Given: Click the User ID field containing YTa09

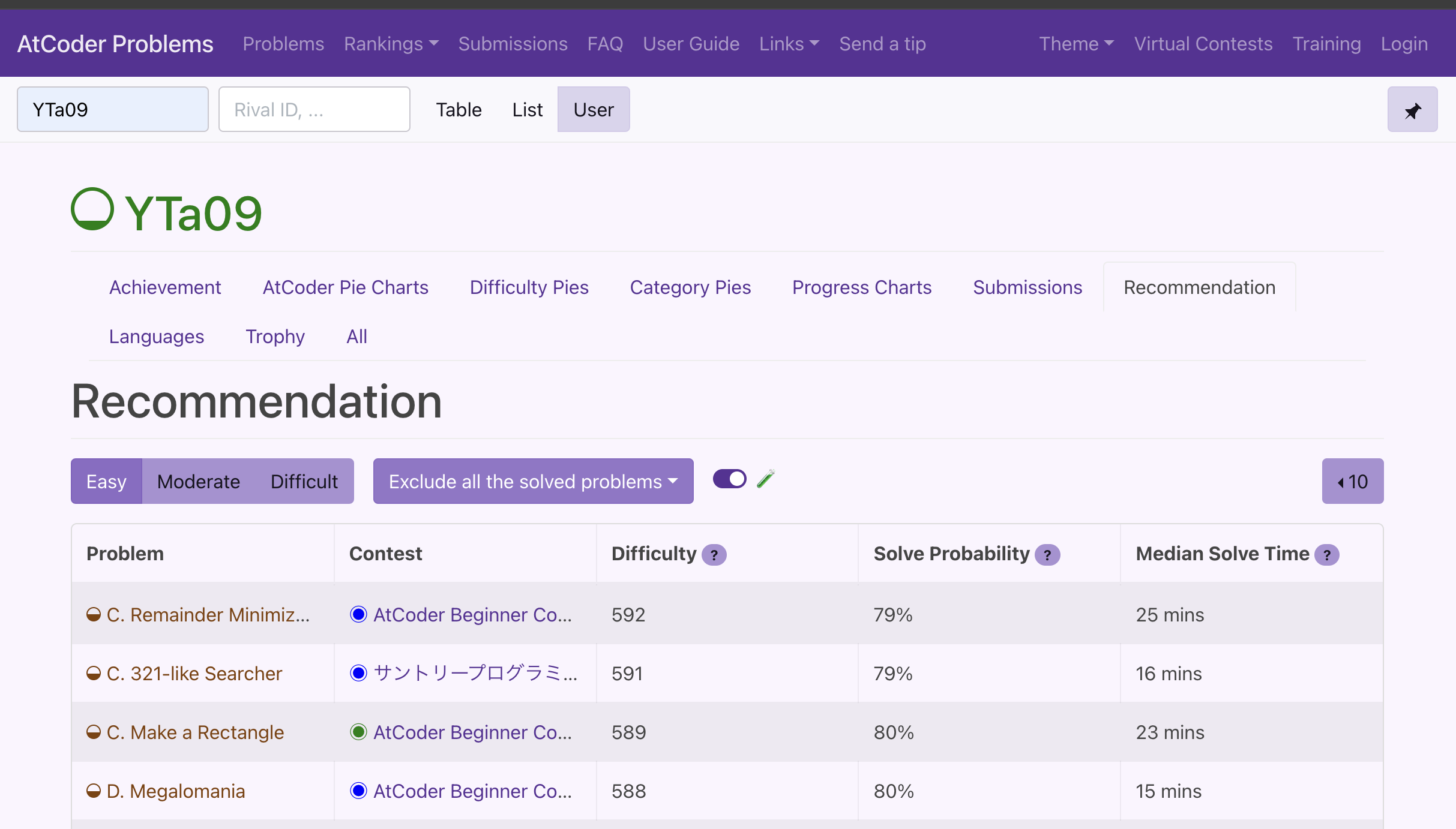Looking at the screenshot, I should pyautogui.click(x=113, y=109).
